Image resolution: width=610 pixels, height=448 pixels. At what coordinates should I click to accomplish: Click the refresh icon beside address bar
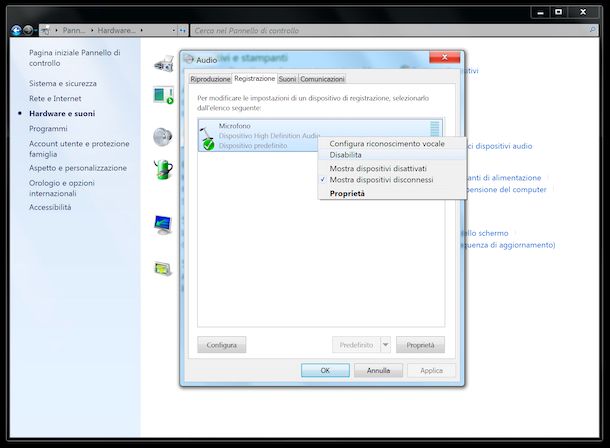click(182, 30)
